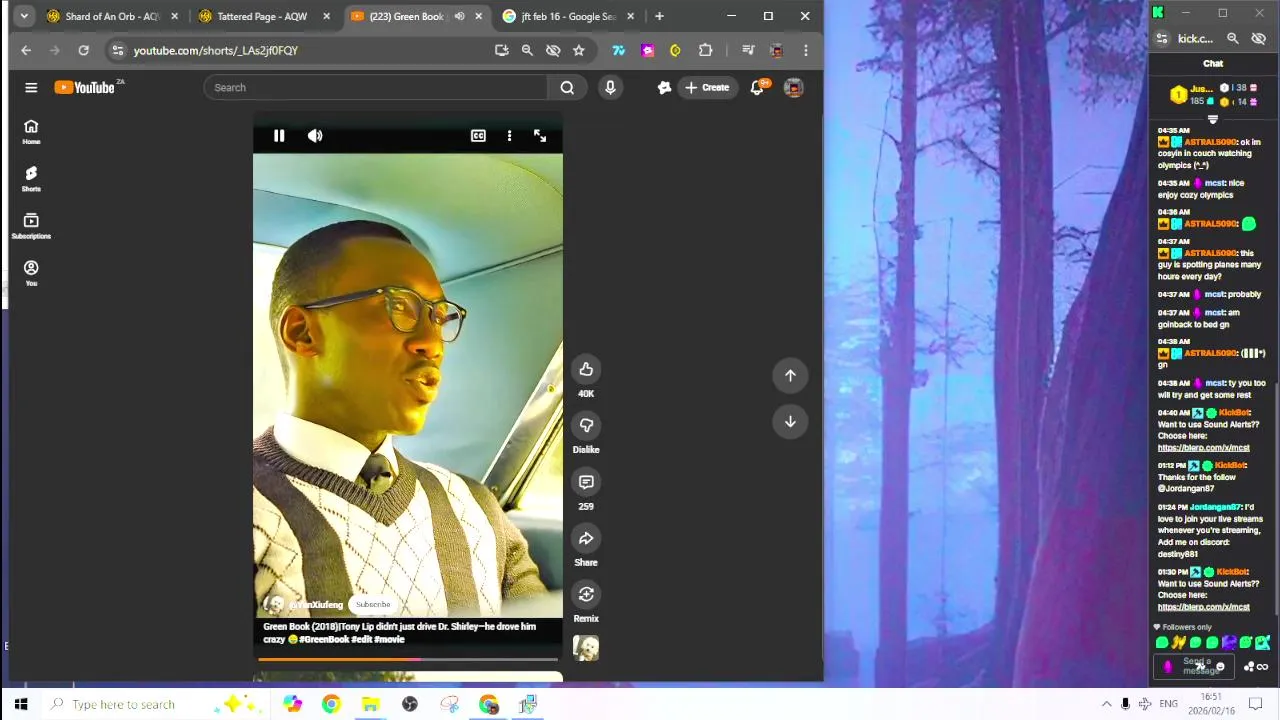Start voice search with microphone
This screenshot has width=1280, height=720.
coord(610,88)
